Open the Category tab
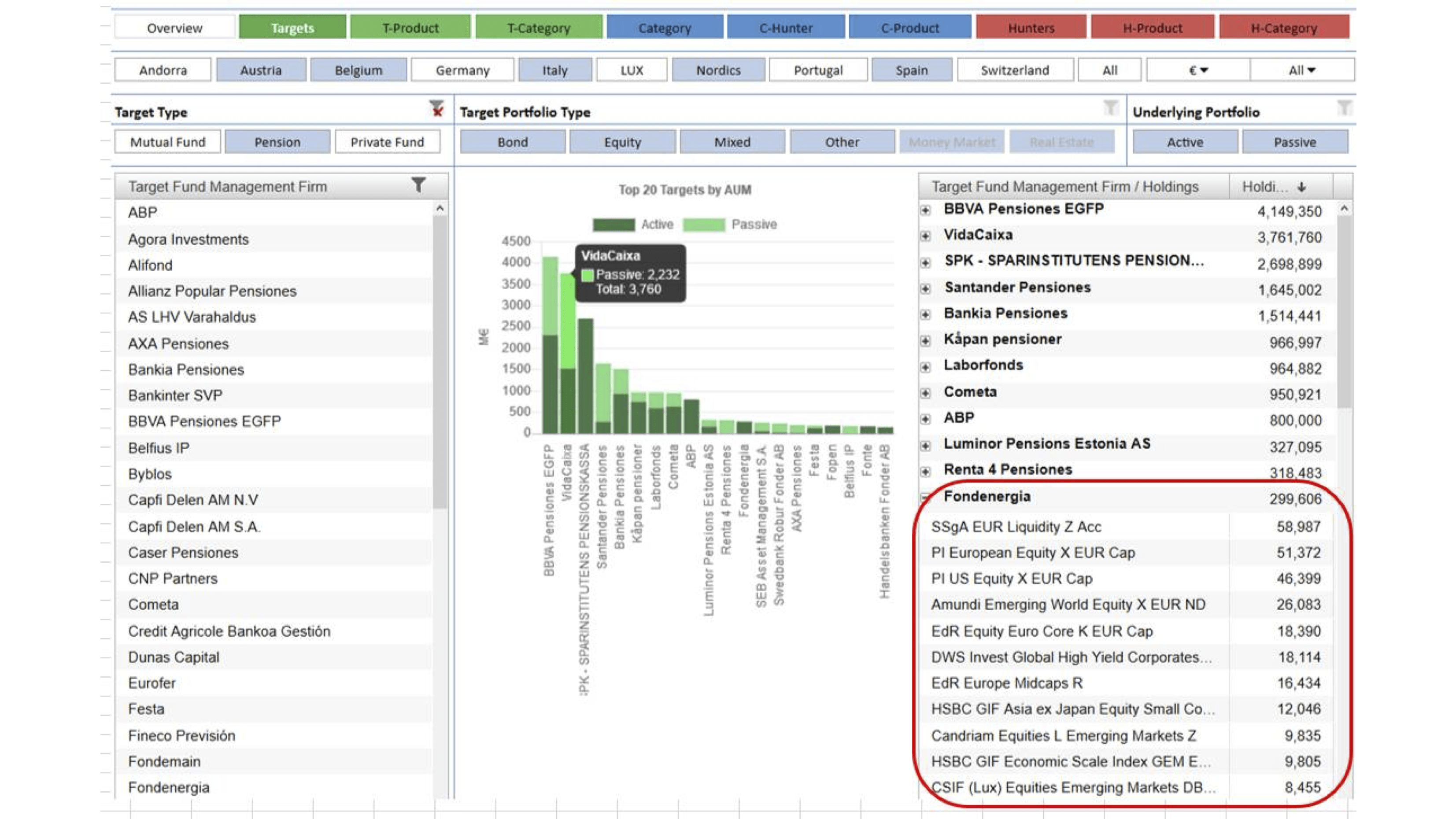Screen dimensions: 1456x819 coord(665,28)
